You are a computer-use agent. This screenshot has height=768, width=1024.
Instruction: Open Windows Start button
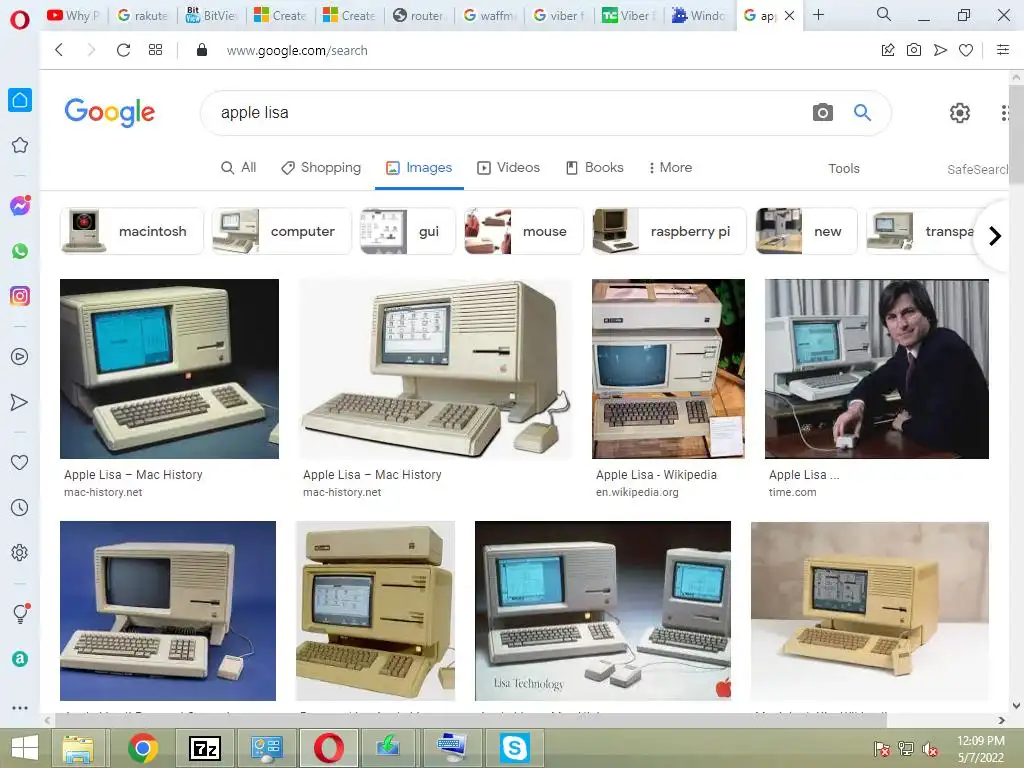pos(25,748)
